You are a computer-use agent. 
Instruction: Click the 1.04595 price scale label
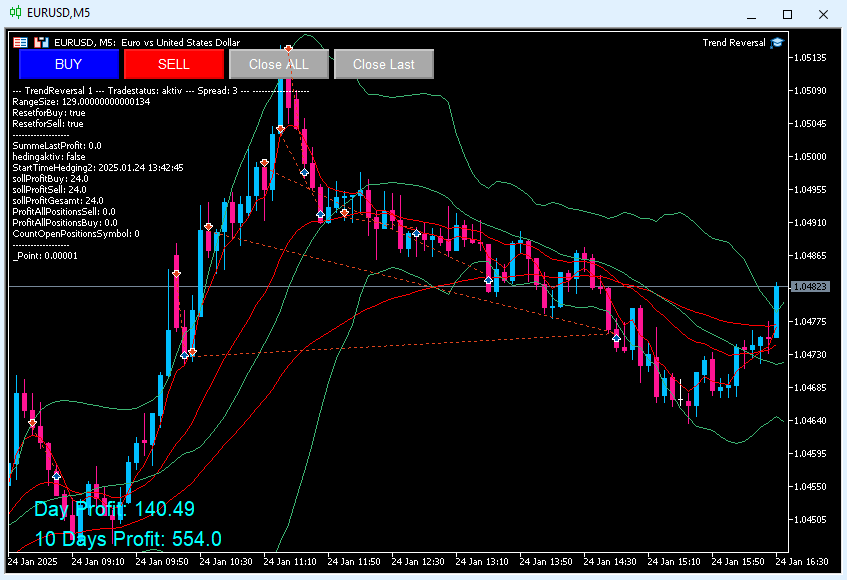click(x=810, y=453)
